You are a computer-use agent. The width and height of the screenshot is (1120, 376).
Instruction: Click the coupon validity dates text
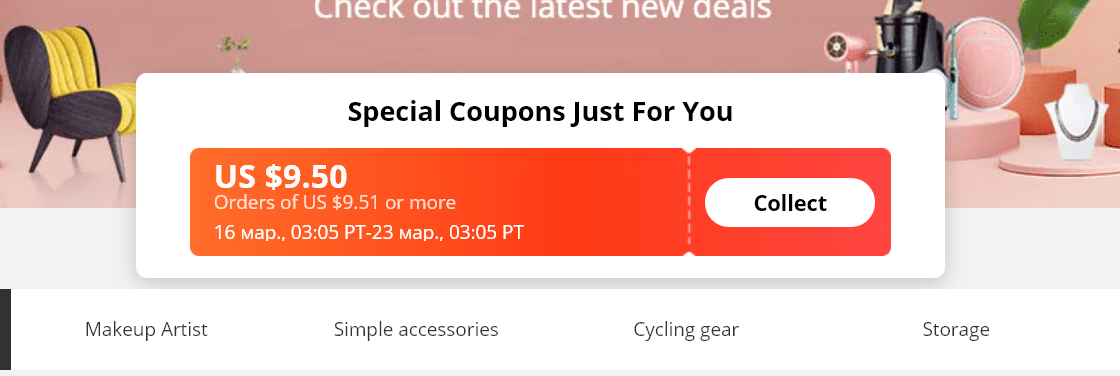(369, 232)
